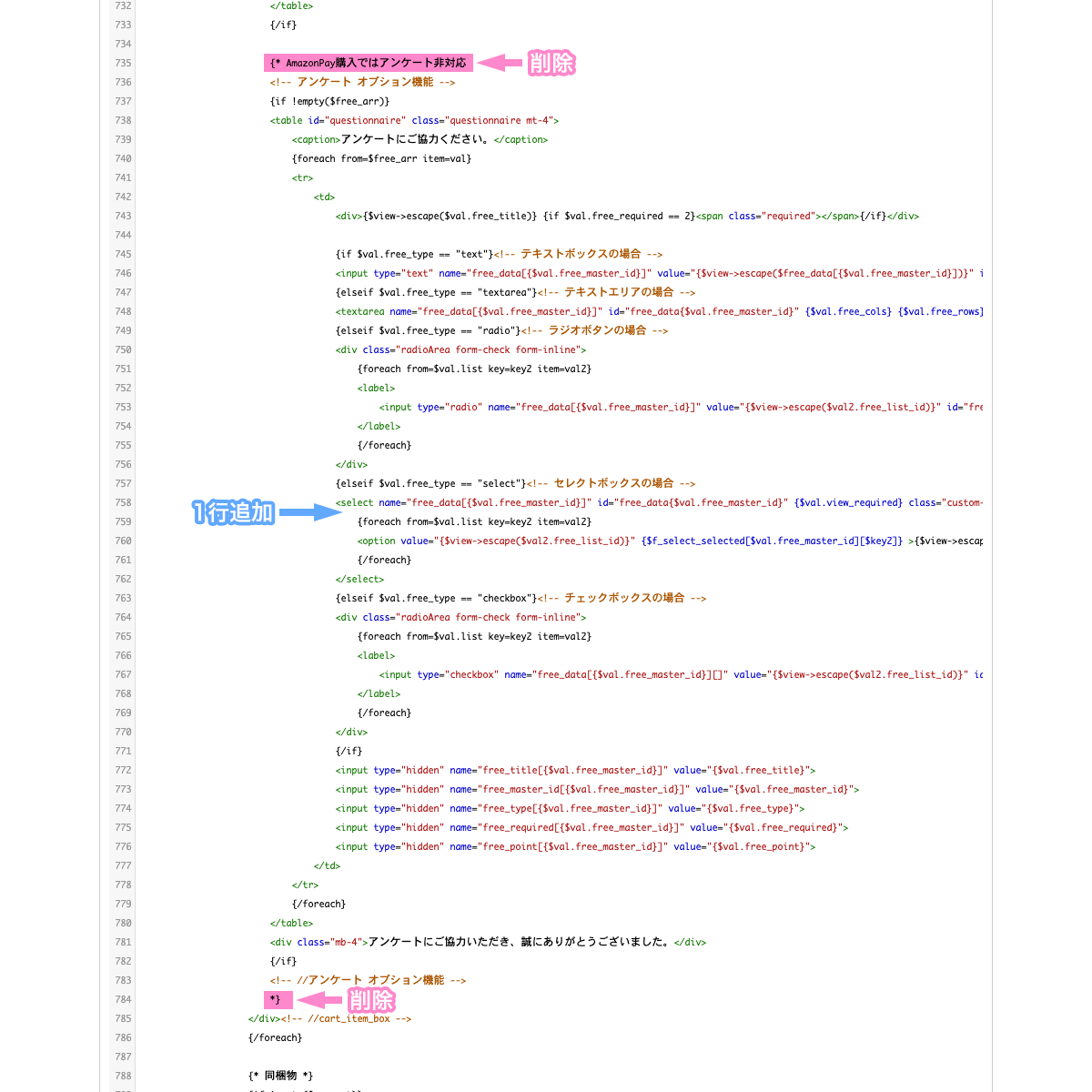Click the option value line 760
Screen dimensions: 1092x1092
point(670,541)
